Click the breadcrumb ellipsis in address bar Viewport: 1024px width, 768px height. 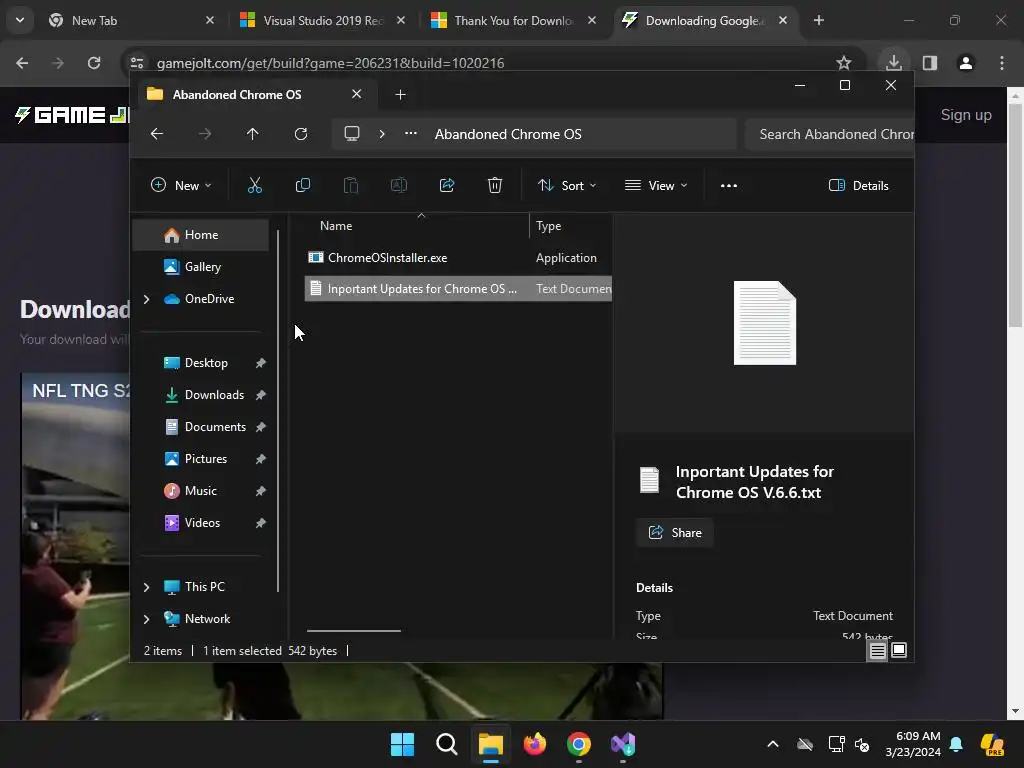coord(411,133)
